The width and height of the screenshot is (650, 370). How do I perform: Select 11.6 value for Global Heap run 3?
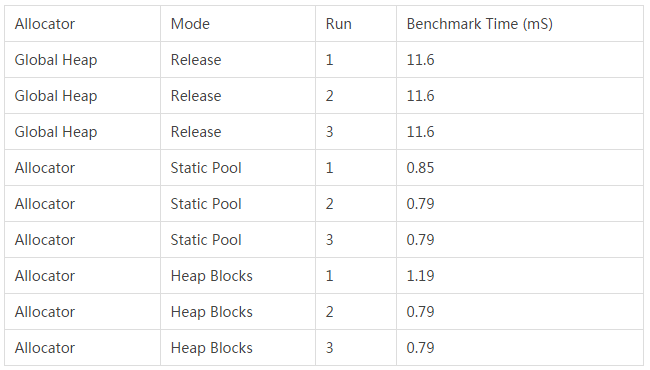coord(420,132)
